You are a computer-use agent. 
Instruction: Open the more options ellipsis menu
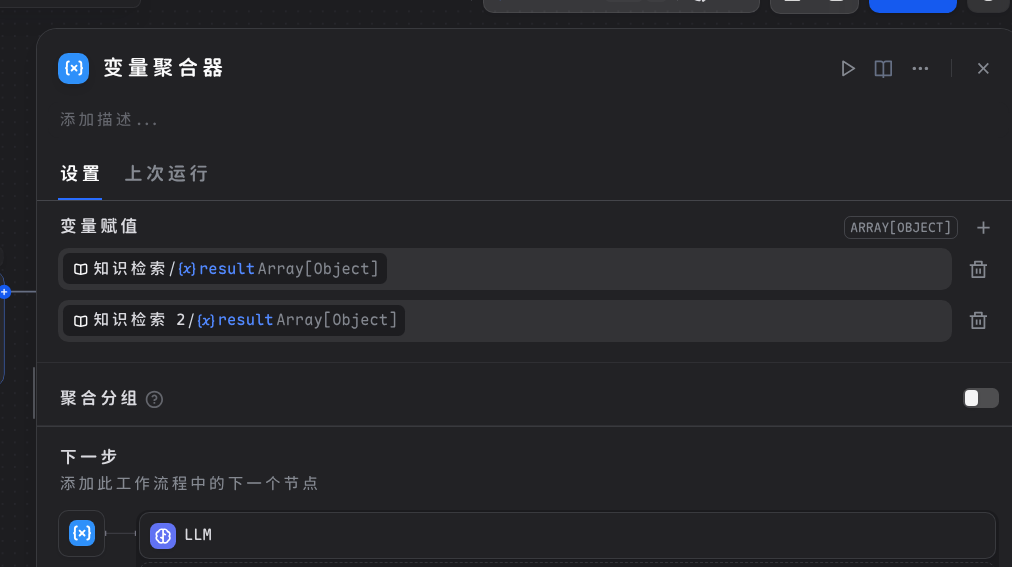[920, 68]
